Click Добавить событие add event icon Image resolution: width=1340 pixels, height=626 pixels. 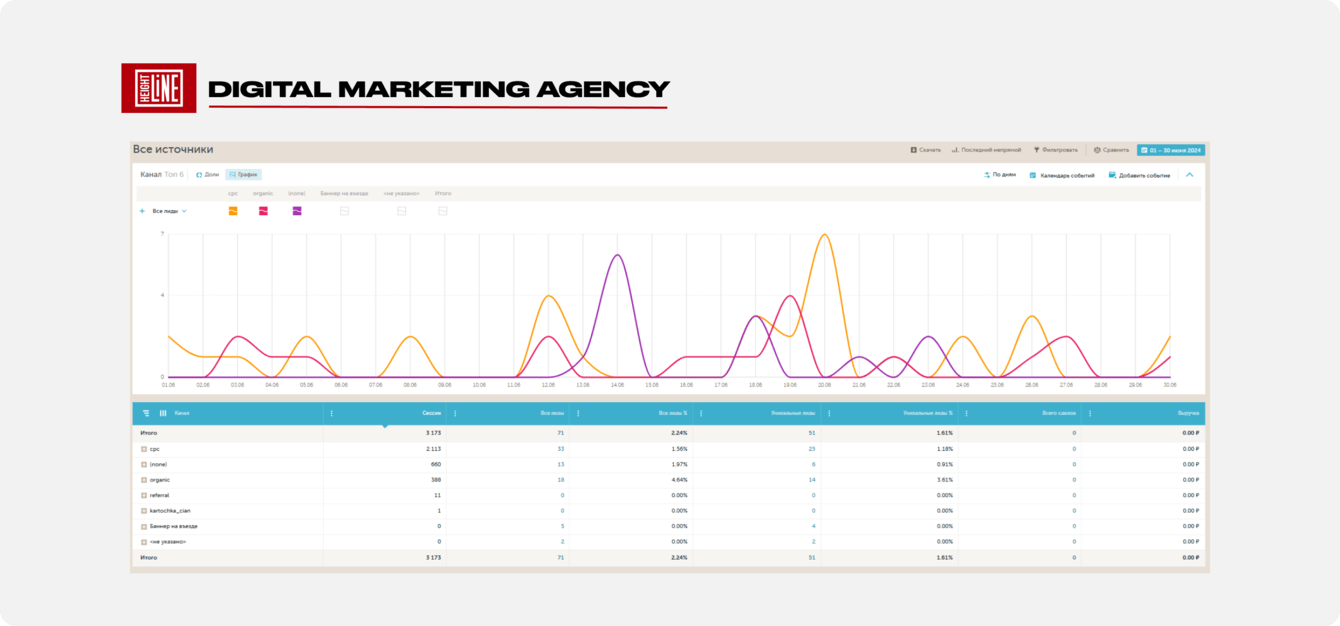point(1113,175)
